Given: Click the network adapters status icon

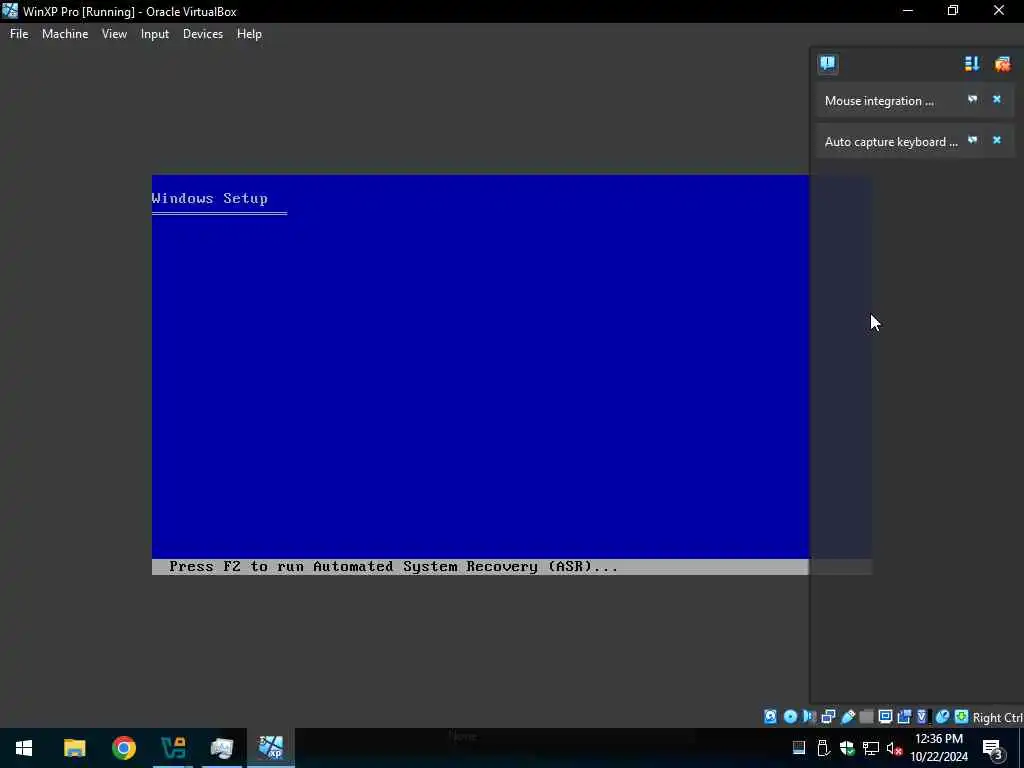Looking at the screenshot, I should (x=828, y=717).
